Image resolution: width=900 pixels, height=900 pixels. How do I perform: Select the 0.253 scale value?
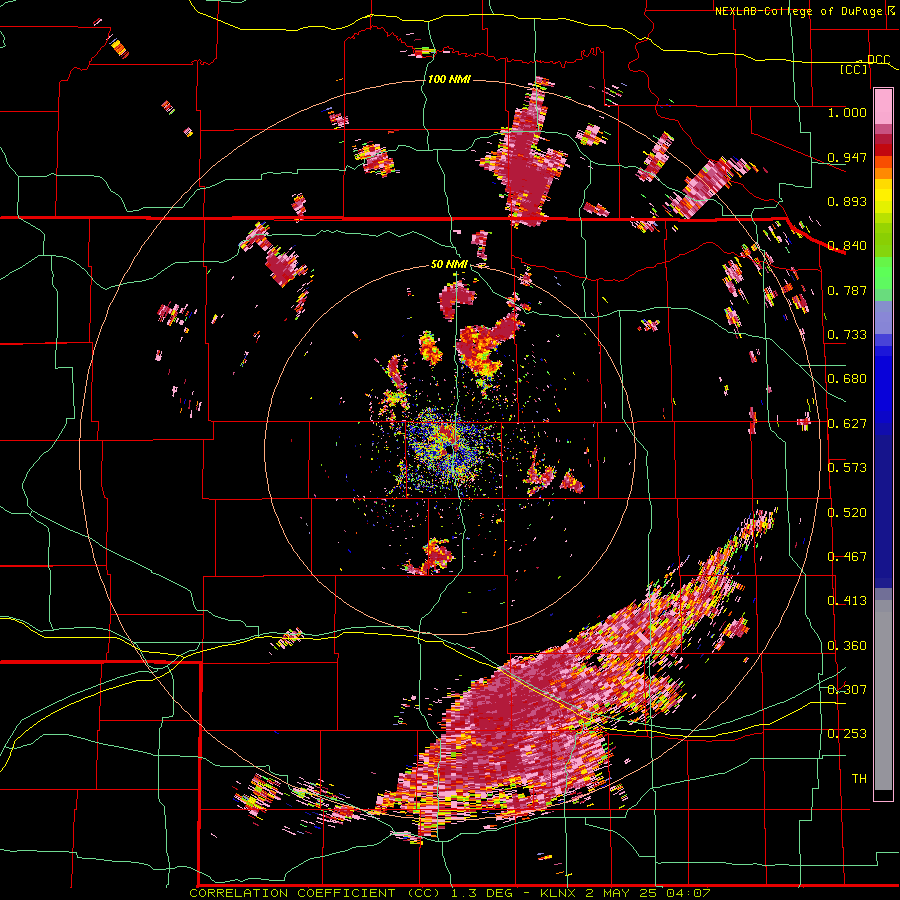pyautogui.click(x=847, y=734)
